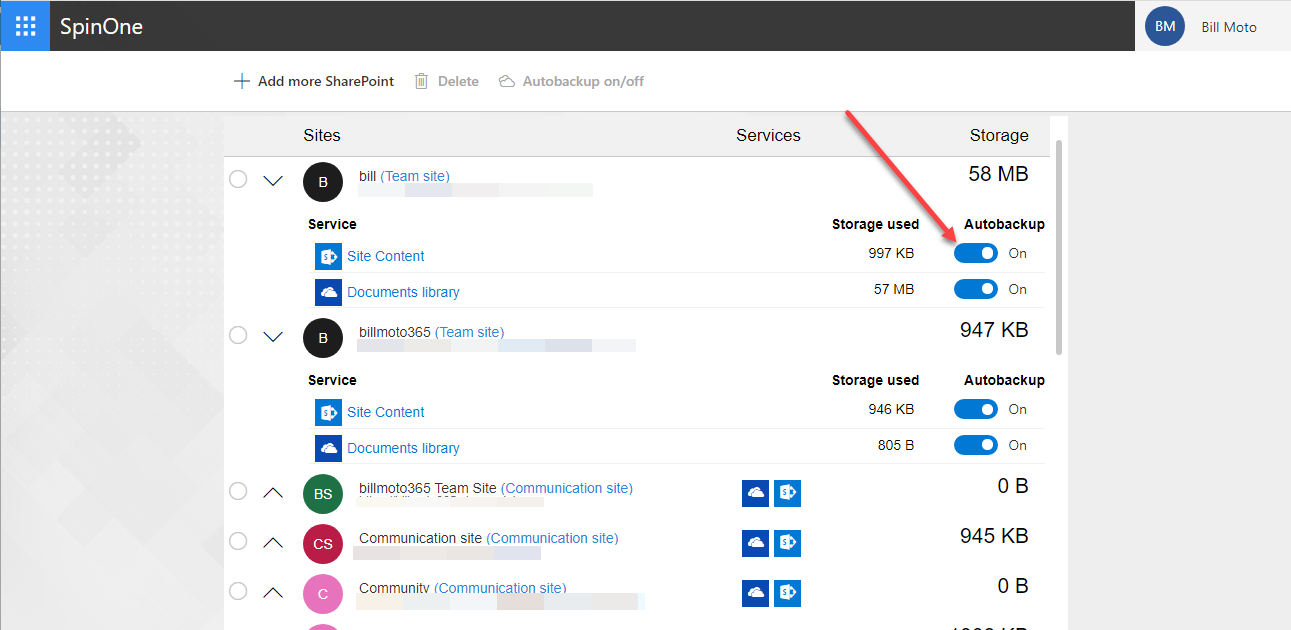Click the Sites column header
This screenshot has height=630, width=1291.
click(x=322, y=135)
